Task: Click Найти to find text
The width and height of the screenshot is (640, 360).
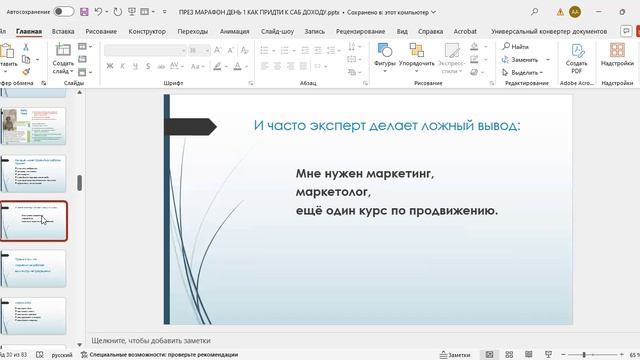Action: (x=516, y=47)
